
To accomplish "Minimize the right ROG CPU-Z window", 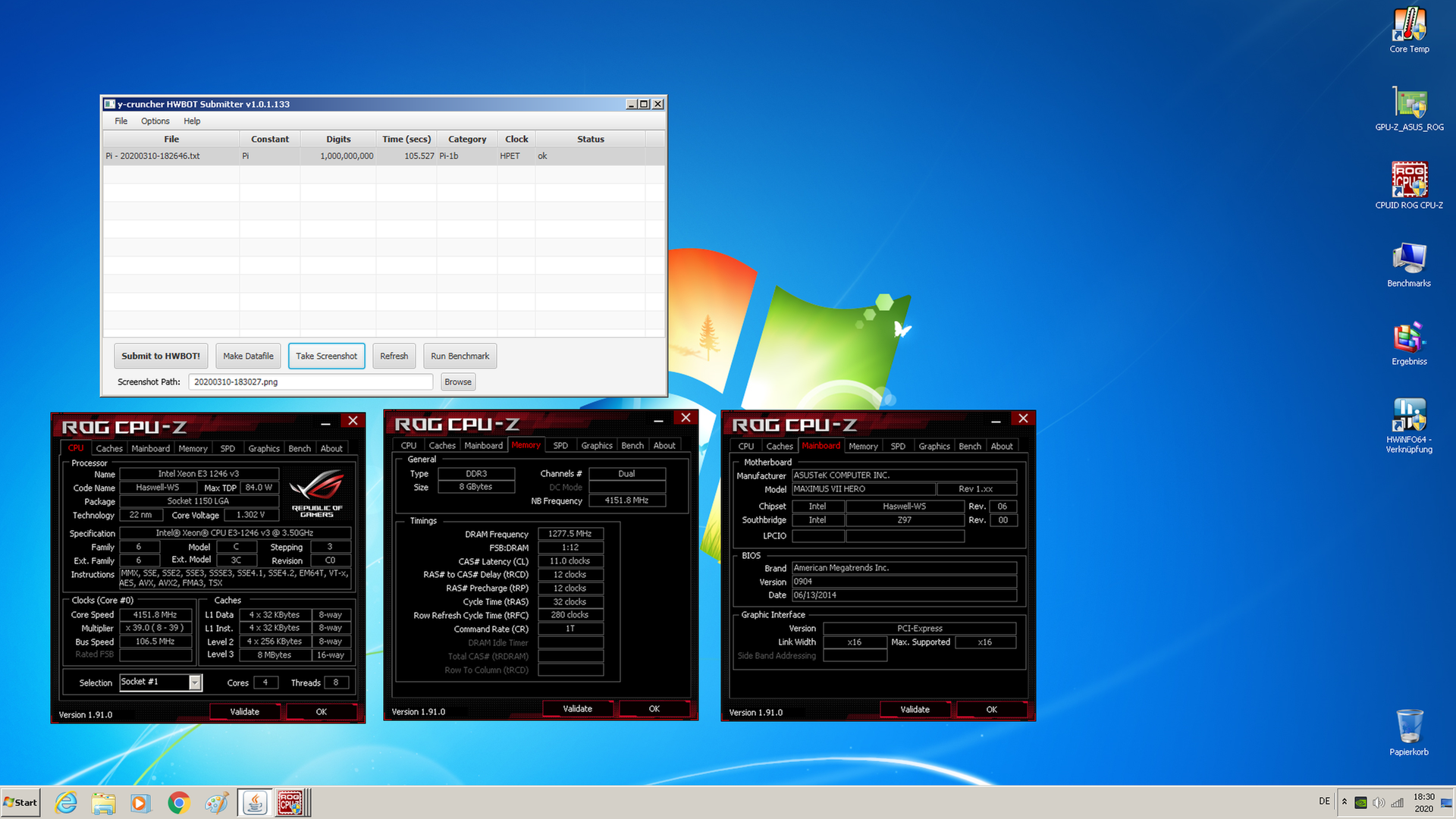I will tap(996, 421).
